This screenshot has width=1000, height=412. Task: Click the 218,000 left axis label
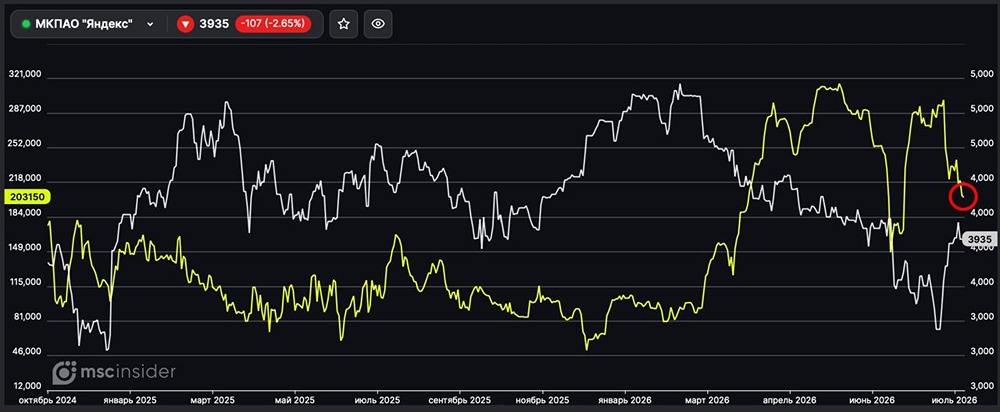tap(26, 179)
